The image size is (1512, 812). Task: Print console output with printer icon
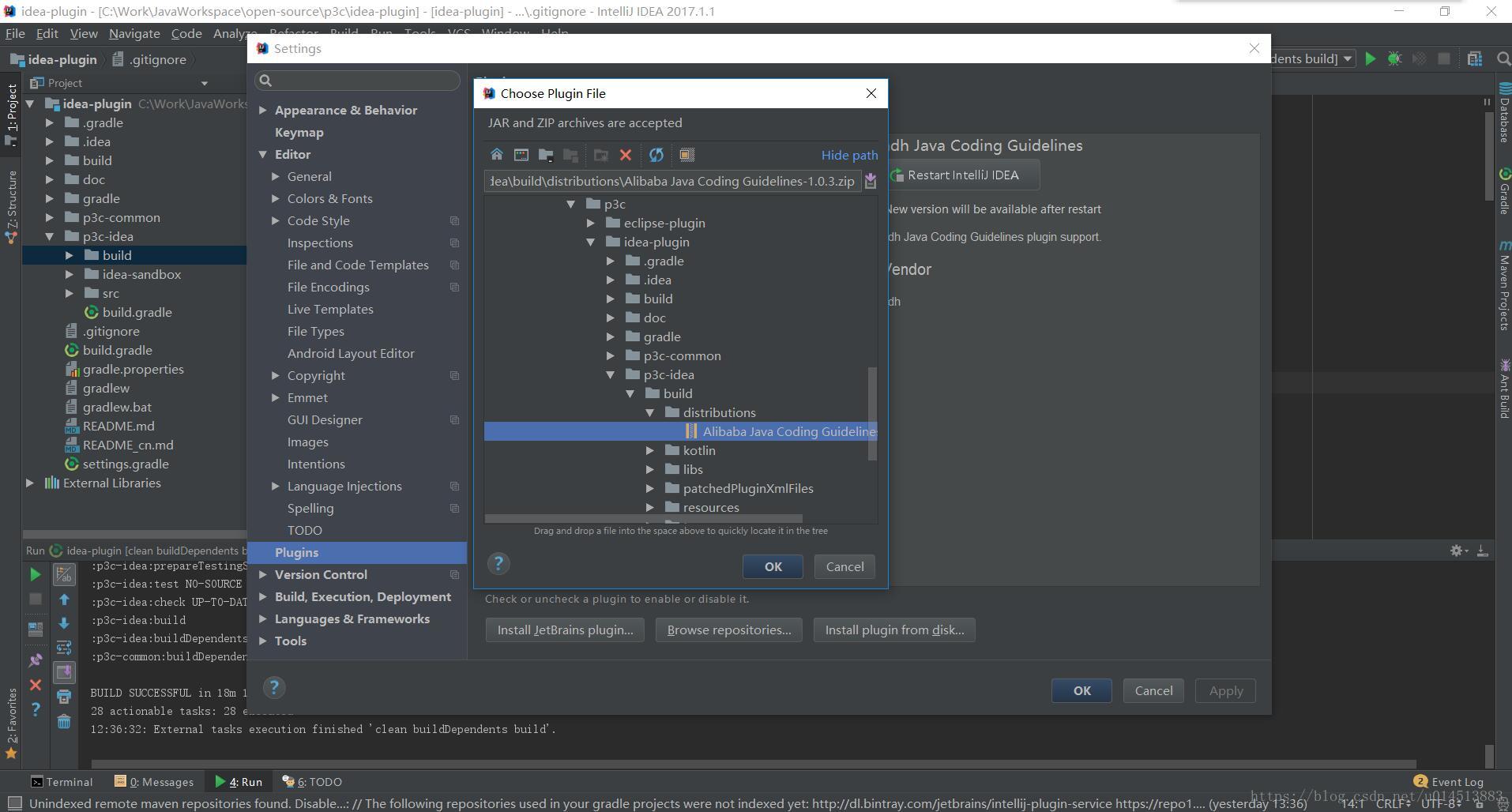pos(64,697)
